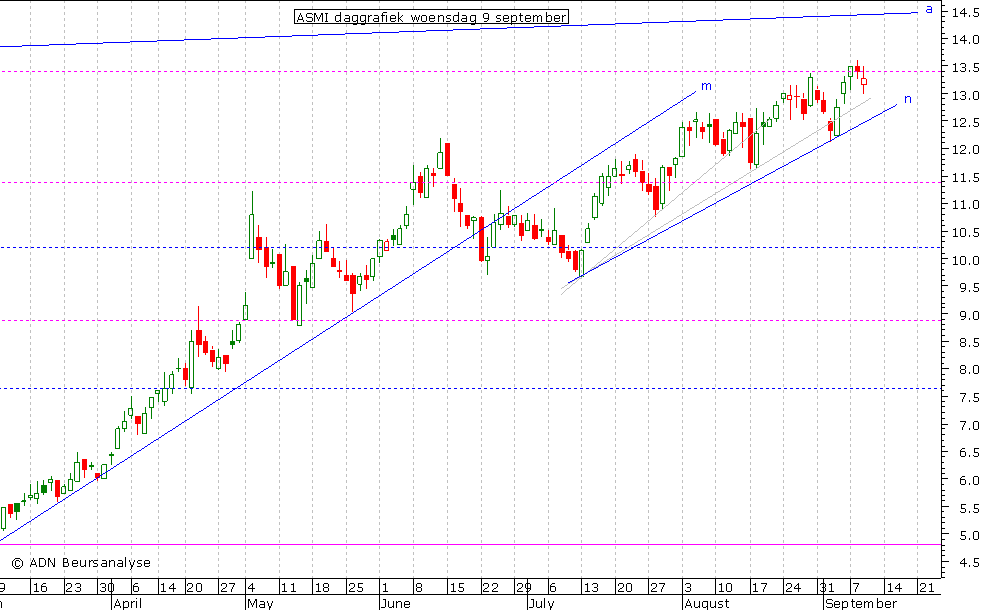Click date label 29 above July
Viewport: 982px width, 610px height.
click(524, 587)
